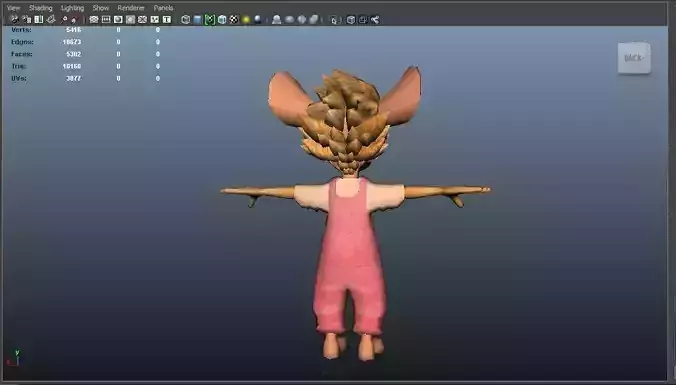Open the Renderer menu

131,8
